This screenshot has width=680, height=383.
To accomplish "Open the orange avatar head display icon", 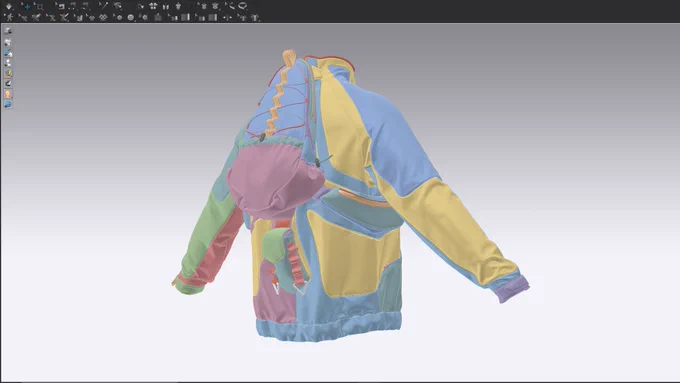I will (x=8, y=94).
